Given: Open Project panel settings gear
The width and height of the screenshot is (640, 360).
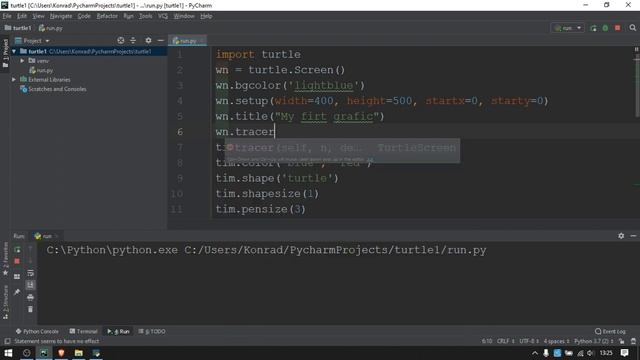Looking at the screenshot, I should point(148,40).
